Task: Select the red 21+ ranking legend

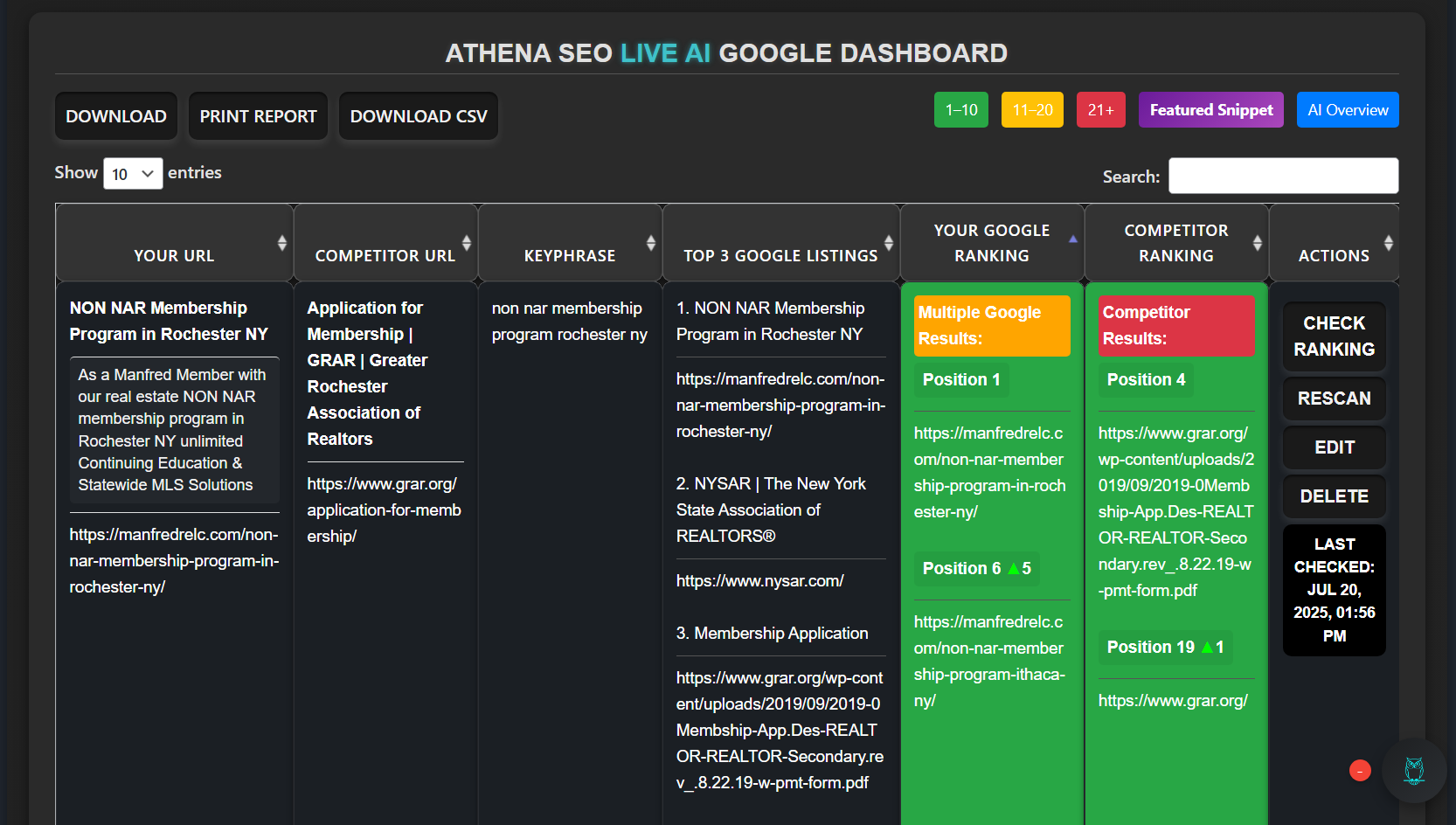Action: point(1101,110)
